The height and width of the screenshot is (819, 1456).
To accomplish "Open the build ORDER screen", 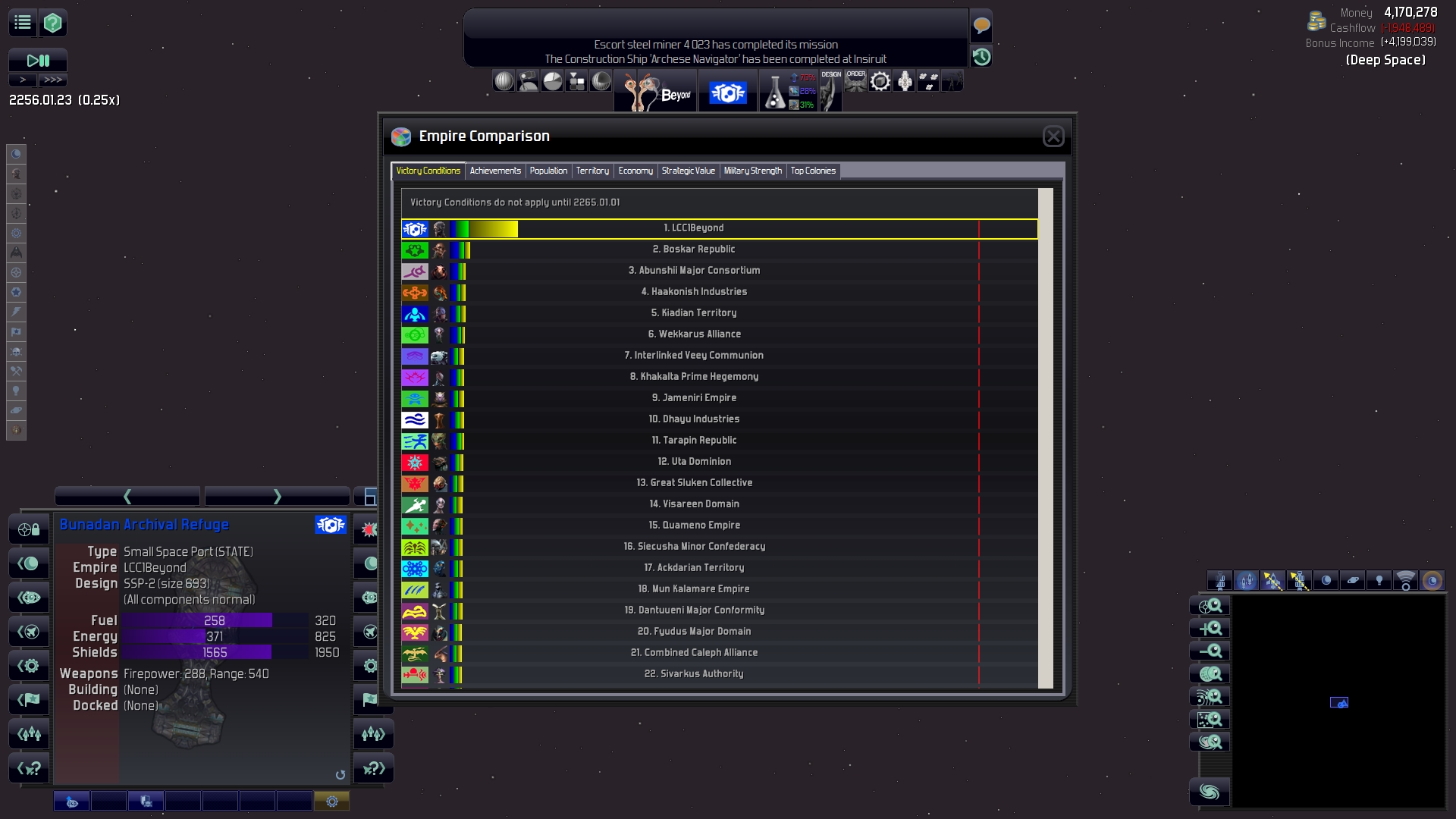I will pyautogui.click(x=855, y=80).
